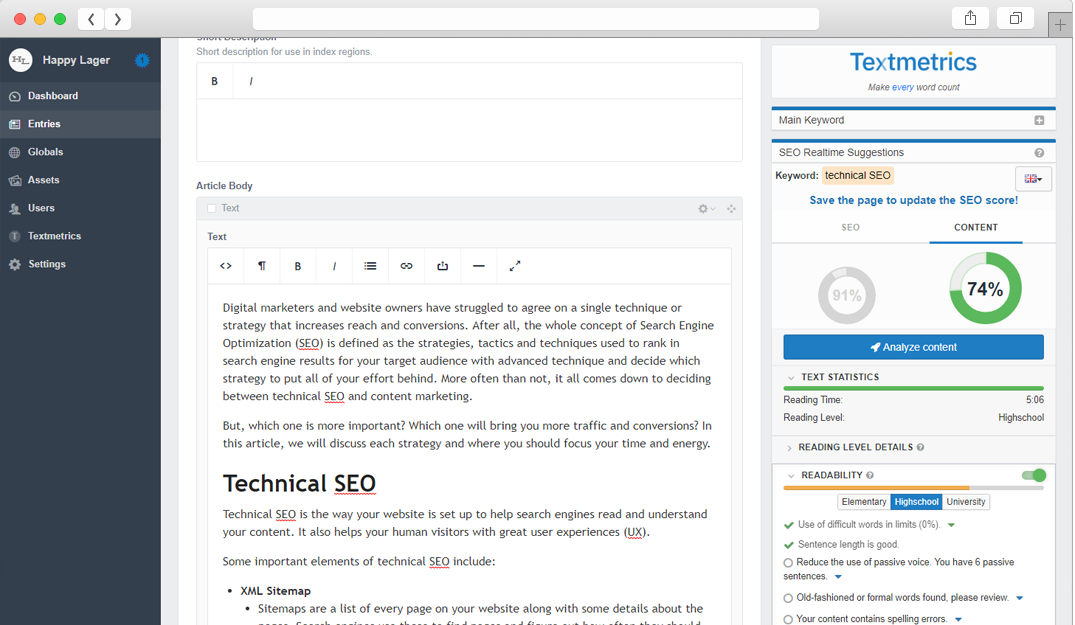Open the browser tab overview icon
Screen dimensions: 1075x625
pos(1016,19)
